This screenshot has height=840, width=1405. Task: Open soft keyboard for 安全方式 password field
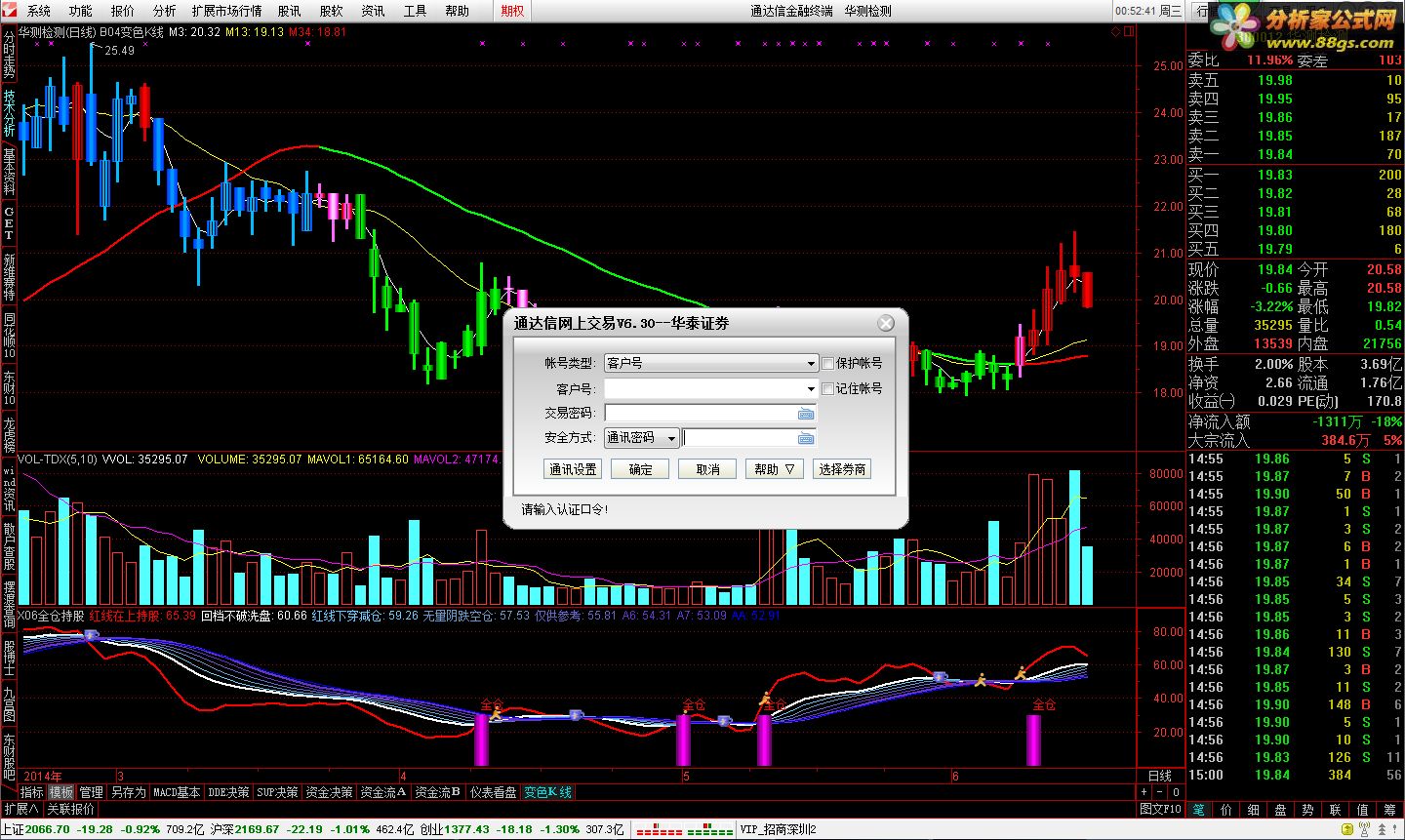806,438
